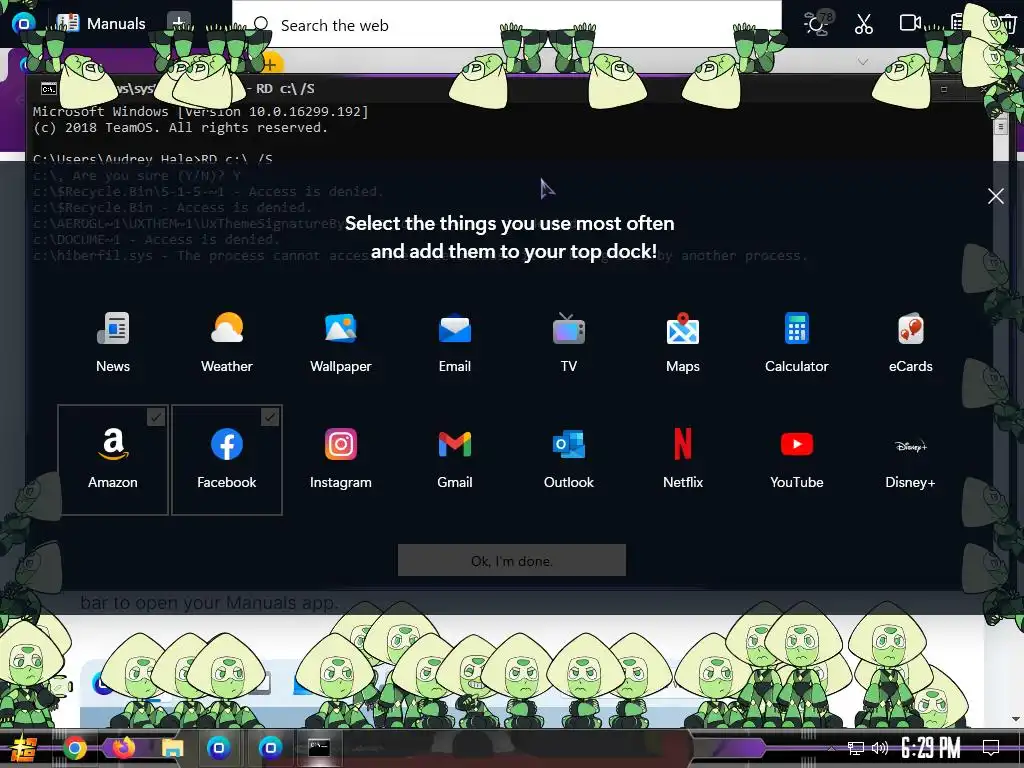The height and width of the screenshot is (768, 1024).
Task: Click the volume speaker tray icon
Action: 880,748
